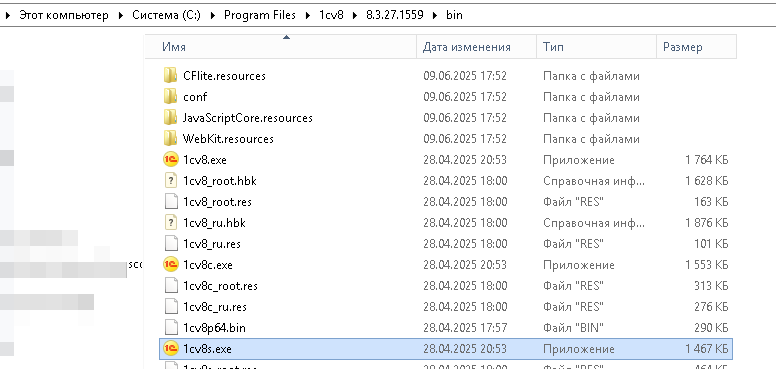Select the file name CFlite.resources
This screenshot has height=369, width=776.
pyautogui.click(x=224, y=76)
